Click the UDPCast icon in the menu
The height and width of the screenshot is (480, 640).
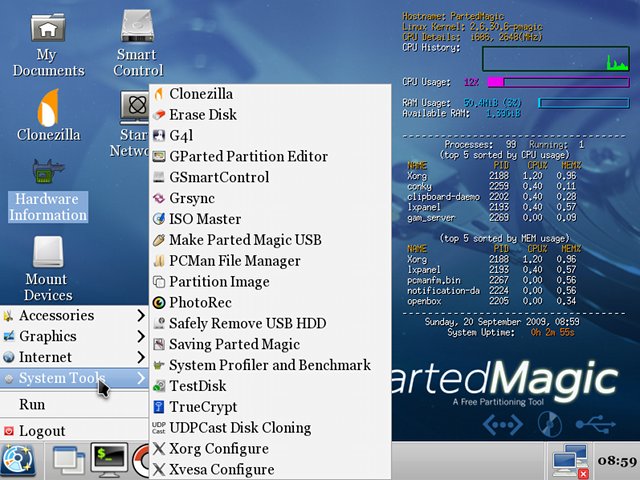click(159, 428)
